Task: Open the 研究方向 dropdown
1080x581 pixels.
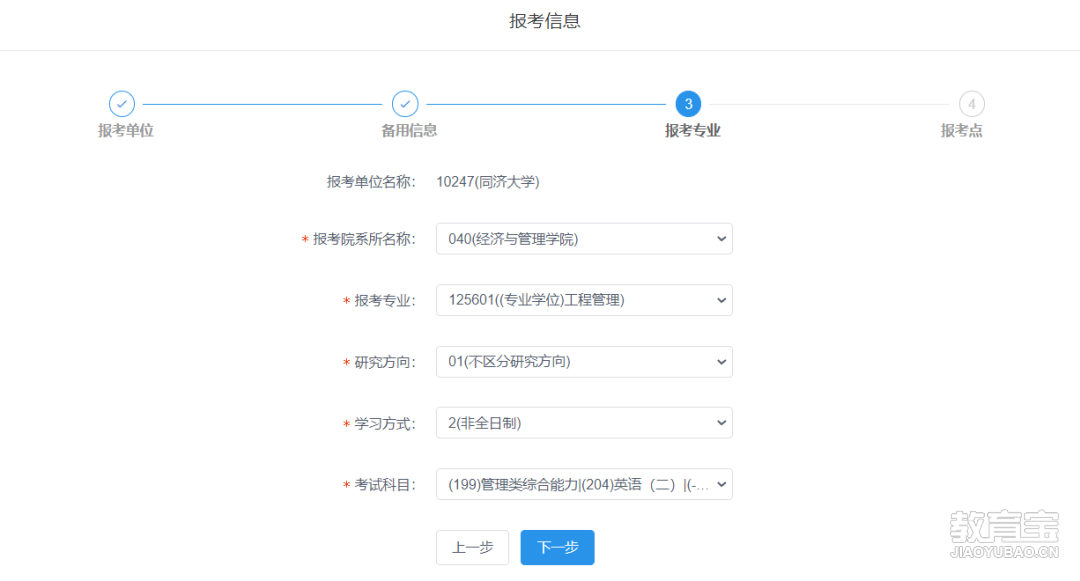Action: (584, 361)
